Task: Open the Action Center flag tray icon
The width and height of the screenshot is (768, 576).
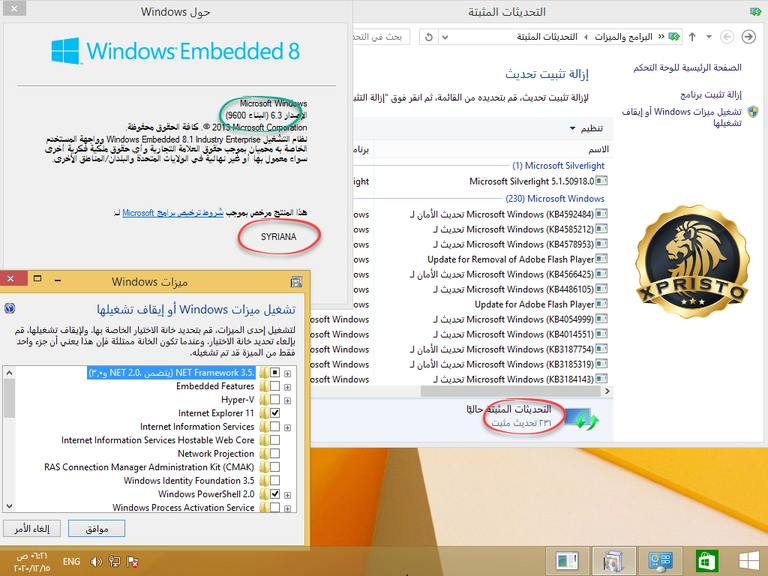Action: coord(132,561)
